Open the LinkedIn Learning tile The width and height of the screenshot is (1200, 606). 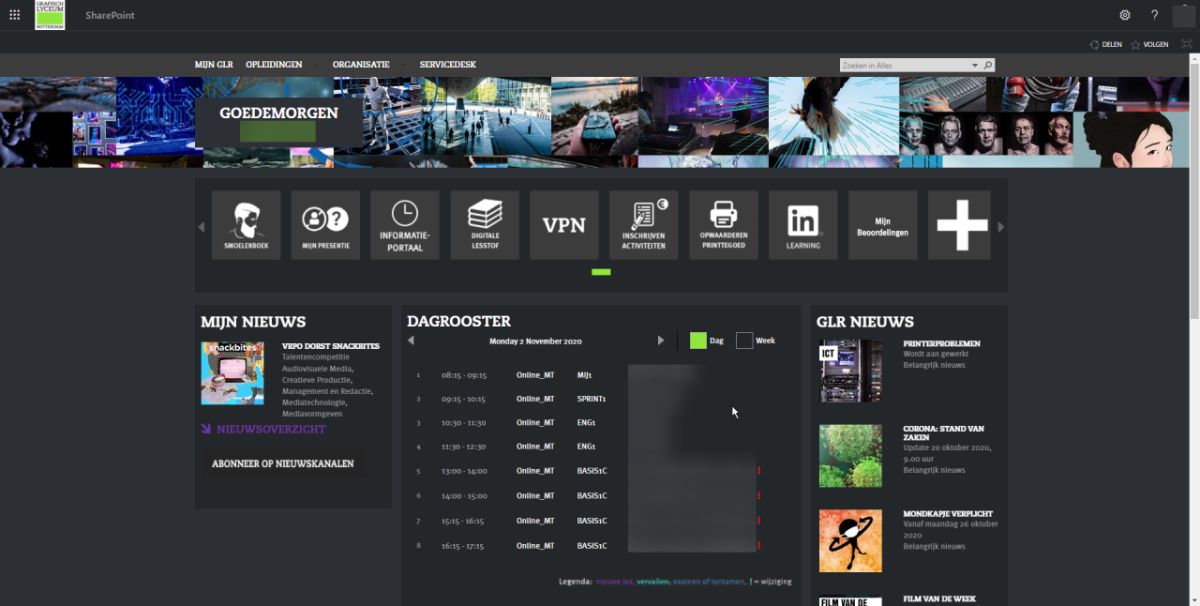(803, 225)
